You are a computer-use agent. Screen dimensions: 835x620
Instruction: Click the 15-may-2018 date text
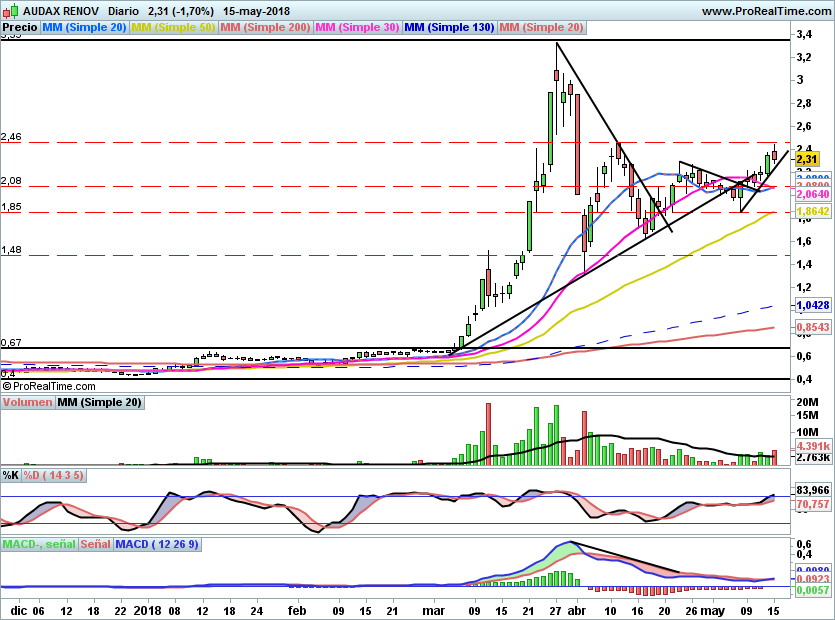[256, 11]
